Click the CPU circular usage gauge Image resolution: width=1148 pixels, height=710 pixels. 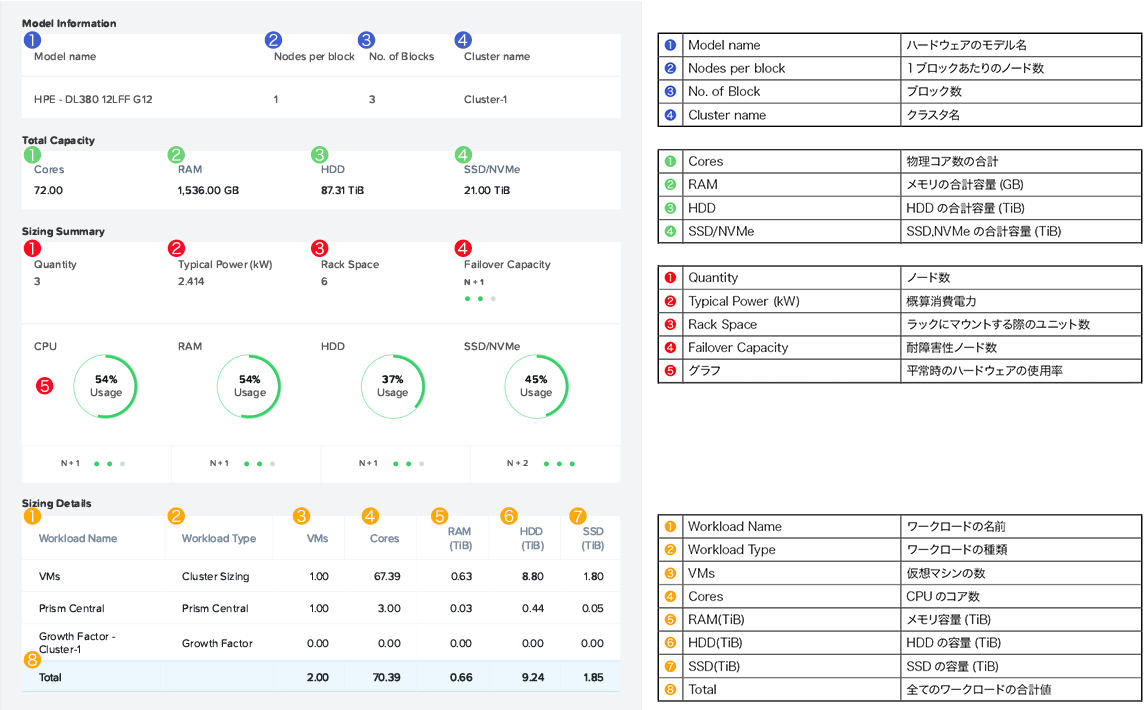(x=106, y=386)
